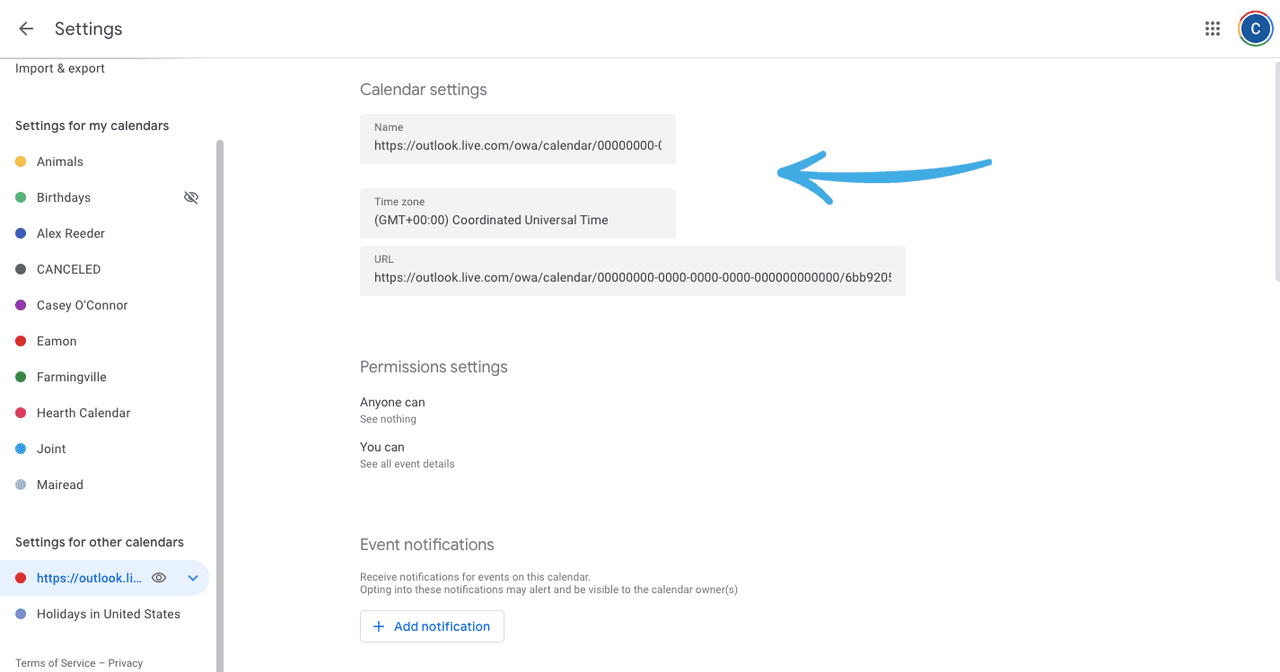This screenshot has height=672, width=1280.
Task: Click the Add notification button
Action: (x=432, y=626)
